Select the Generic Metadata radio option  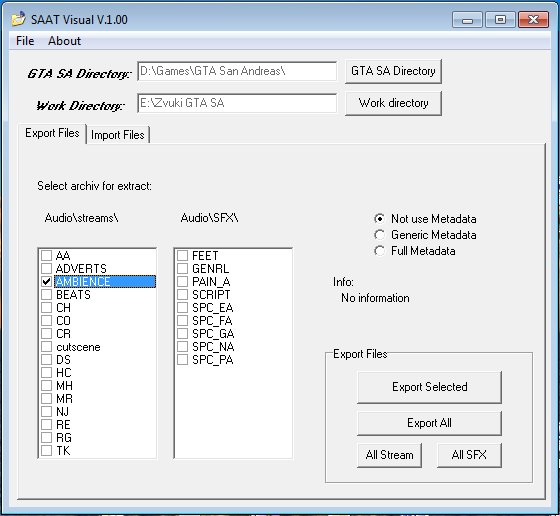coord(379,235)
